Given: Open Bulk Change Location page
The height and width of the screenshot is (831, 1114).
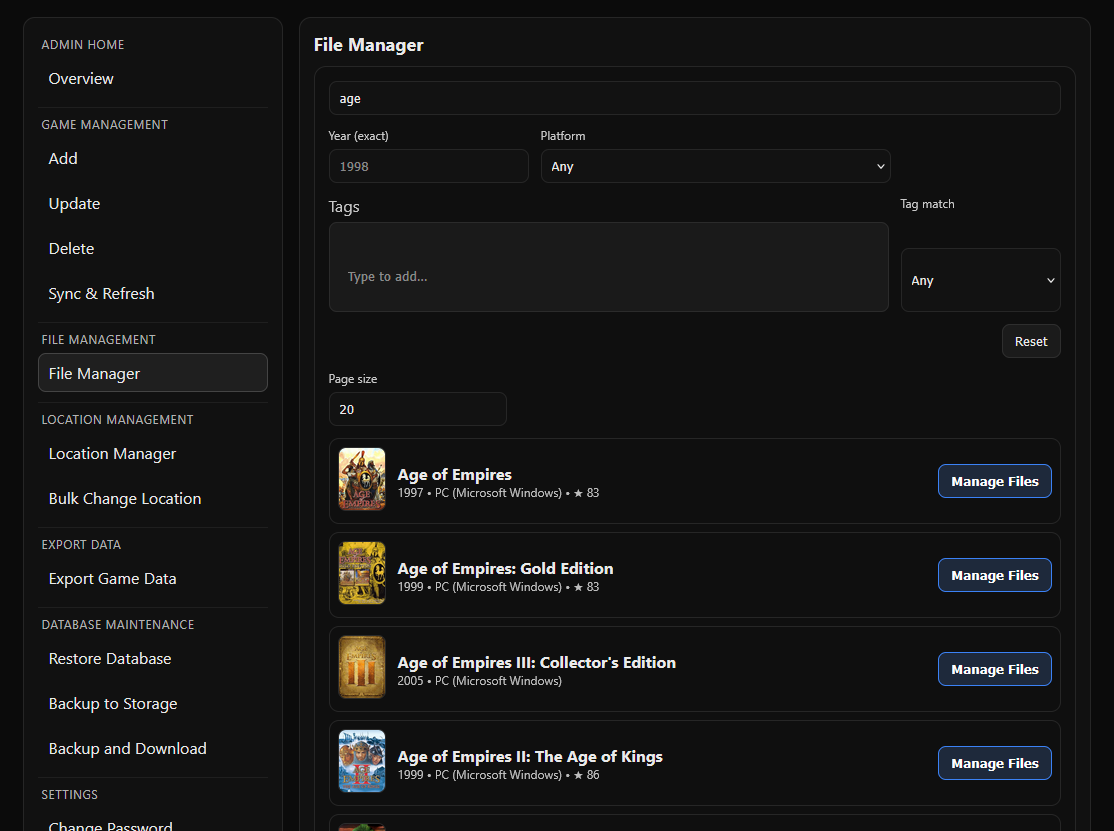Looking at the screenshot, I should pos(153,499).
